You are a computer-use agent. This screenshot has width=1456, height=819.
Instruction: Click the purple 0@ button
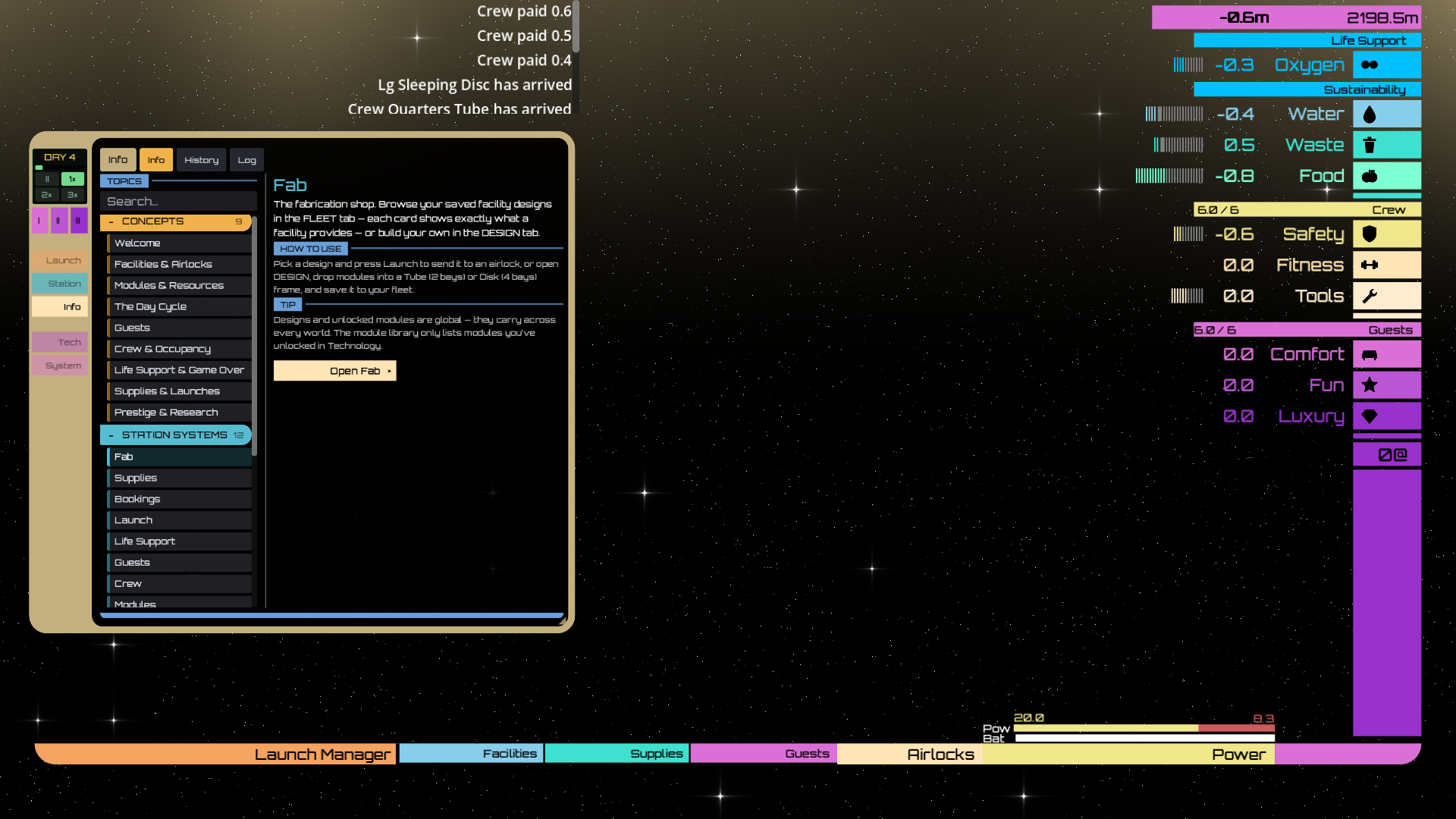pyautogui.click(x=1387, y=455)
